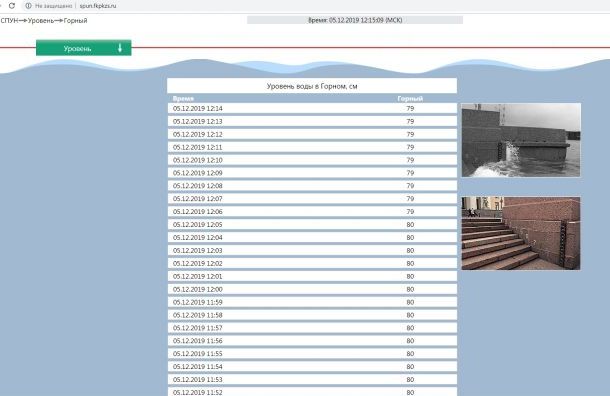
Task: Click level value 80 in 12:00 row
Action: coord(410,289)
